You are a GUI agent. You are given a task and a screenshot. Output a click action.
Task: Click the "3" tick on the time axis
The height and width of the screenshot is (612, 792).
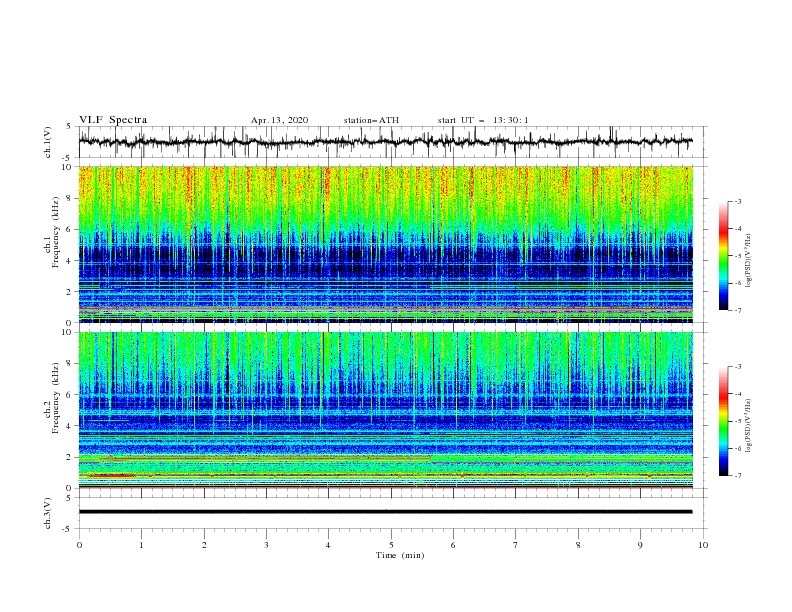click(266, 545)
